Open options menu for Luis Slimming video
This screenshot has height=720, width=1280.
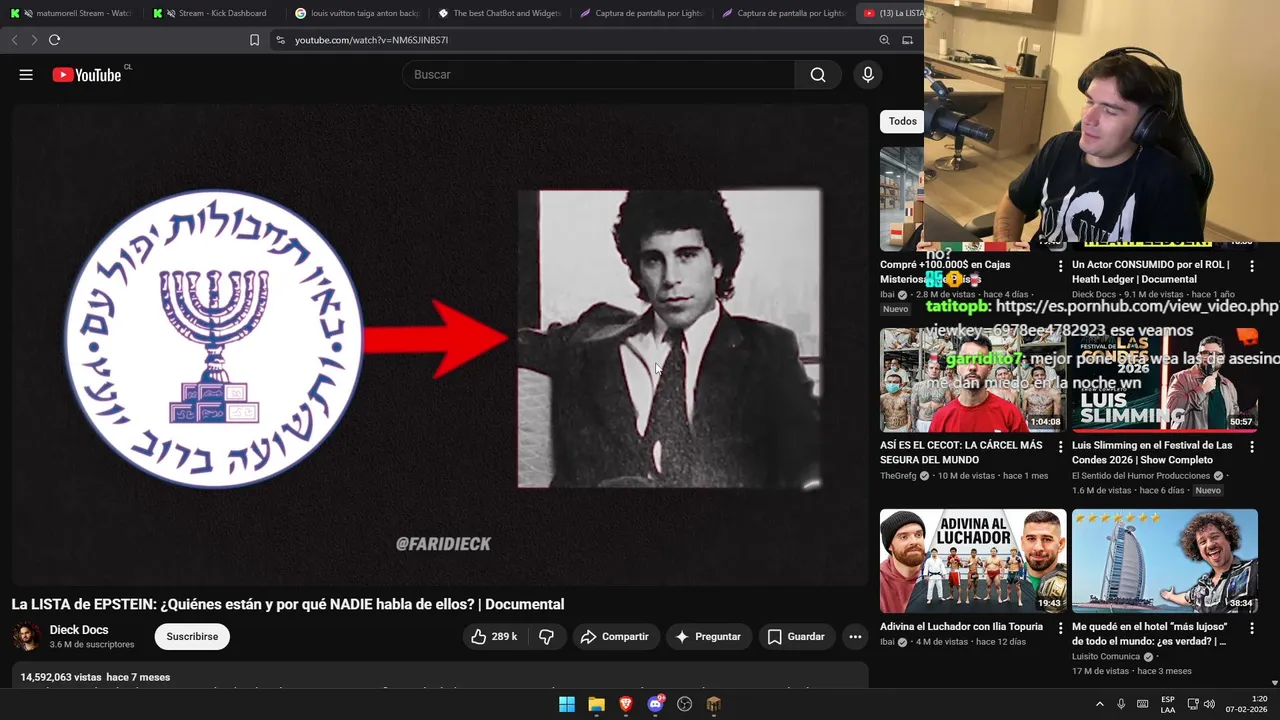tap(1252, 447)
